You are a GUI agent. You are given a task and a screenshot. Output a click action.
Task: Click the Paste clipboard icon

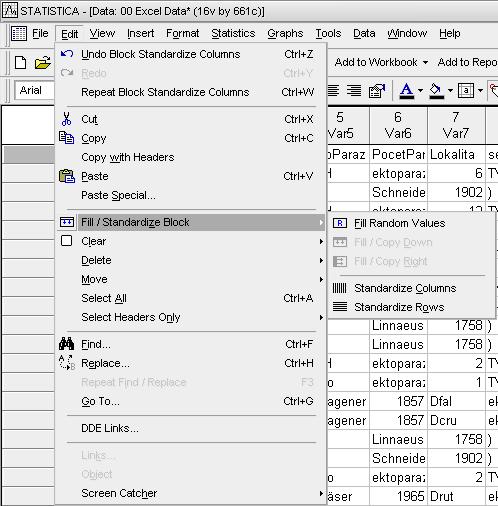(67, 176)
